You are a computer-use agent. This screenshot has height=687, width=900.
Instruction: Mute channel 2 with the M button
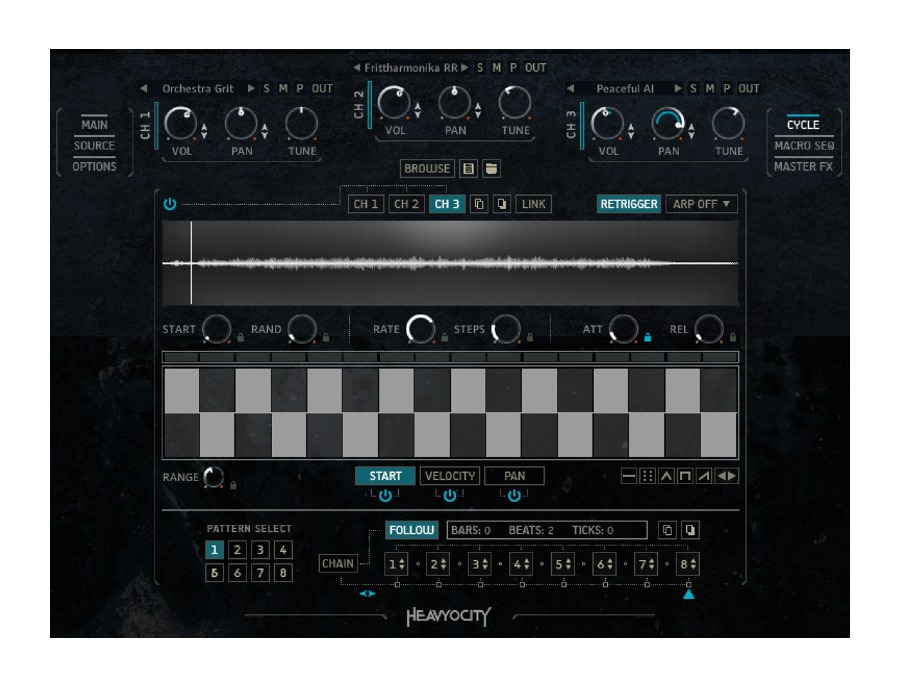point(496,68)
